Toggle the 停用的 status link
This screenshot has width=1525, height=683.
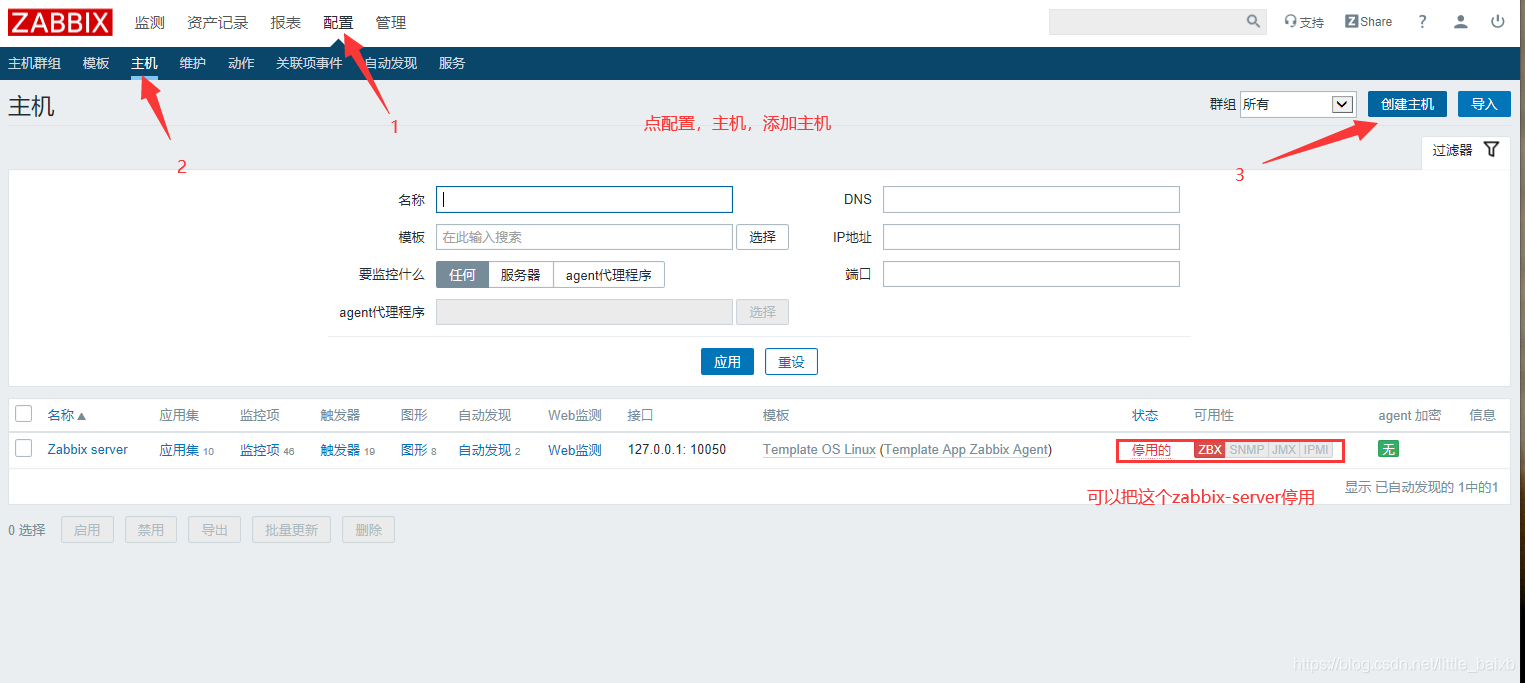tap(1151, 450)
